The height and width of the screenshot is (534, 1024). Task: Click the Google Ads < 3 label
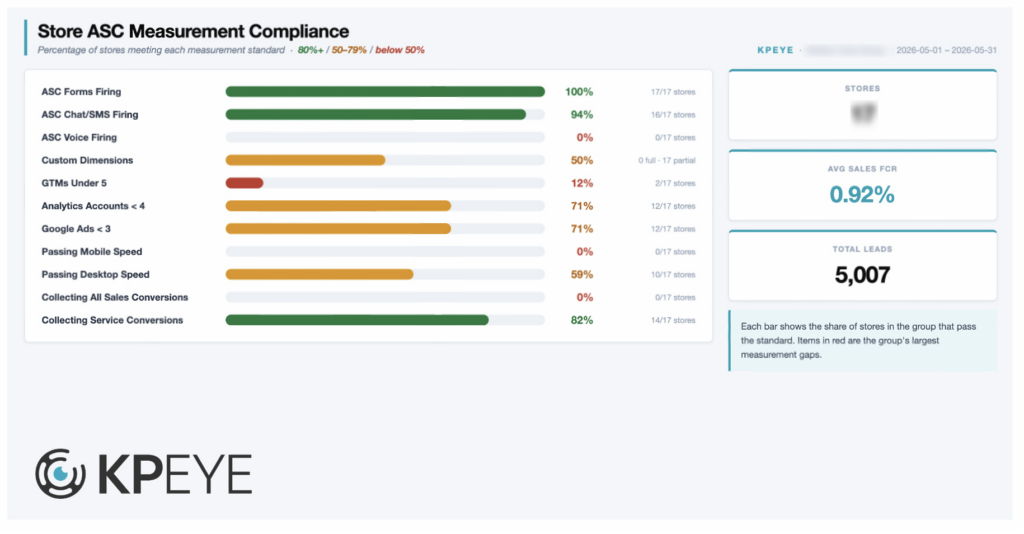coord(76,229)
